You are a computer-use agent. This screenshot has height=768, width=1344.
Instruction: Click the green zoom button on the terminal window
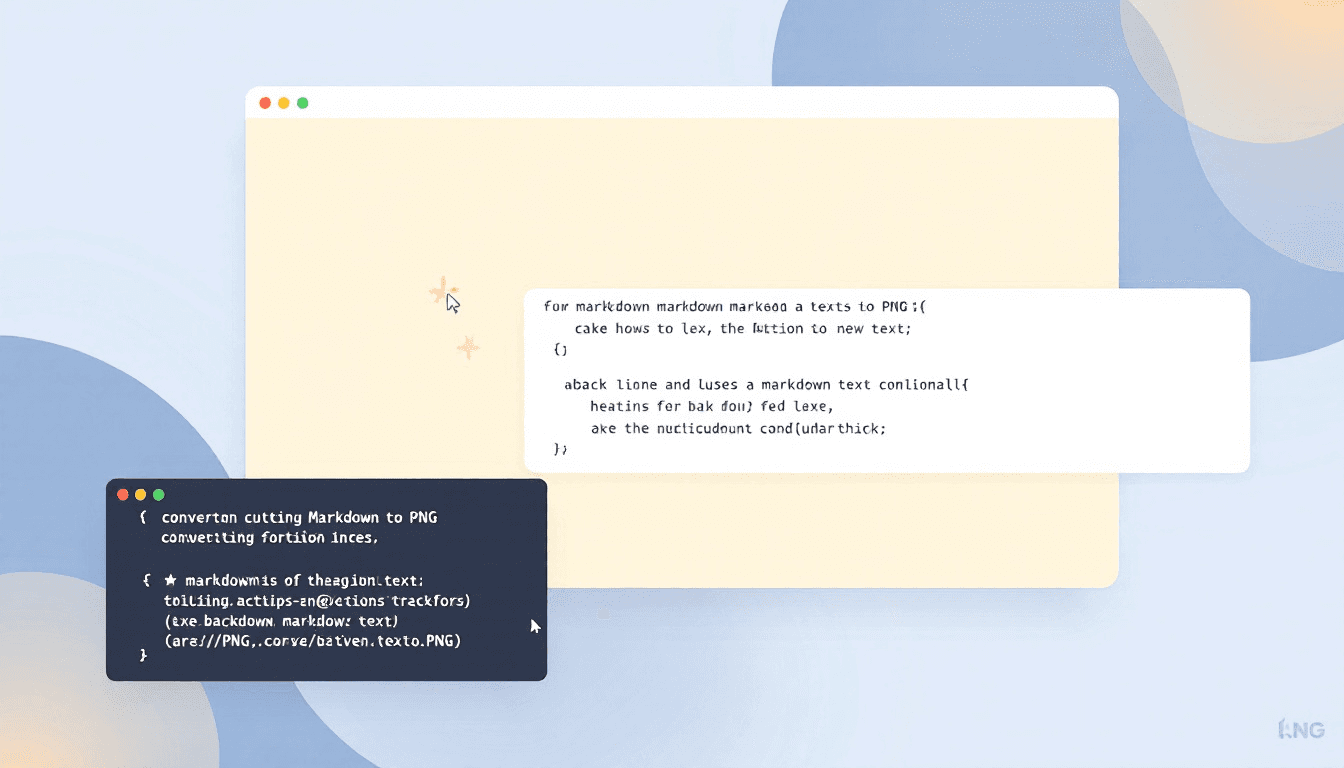click(x=157, y=494)
